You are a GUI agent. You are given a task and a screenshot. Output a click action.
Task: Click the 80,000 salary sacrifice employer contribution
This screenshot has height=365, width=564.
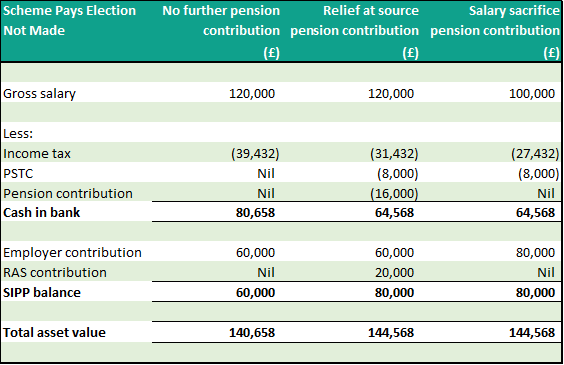(536, 253)
